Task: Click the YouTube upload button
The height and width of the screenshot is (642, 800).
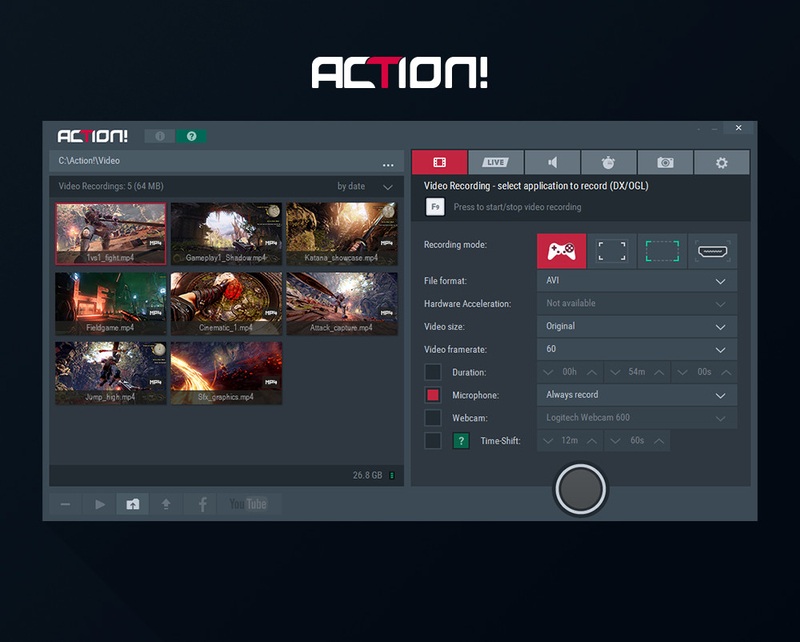Action: [248, 504]
